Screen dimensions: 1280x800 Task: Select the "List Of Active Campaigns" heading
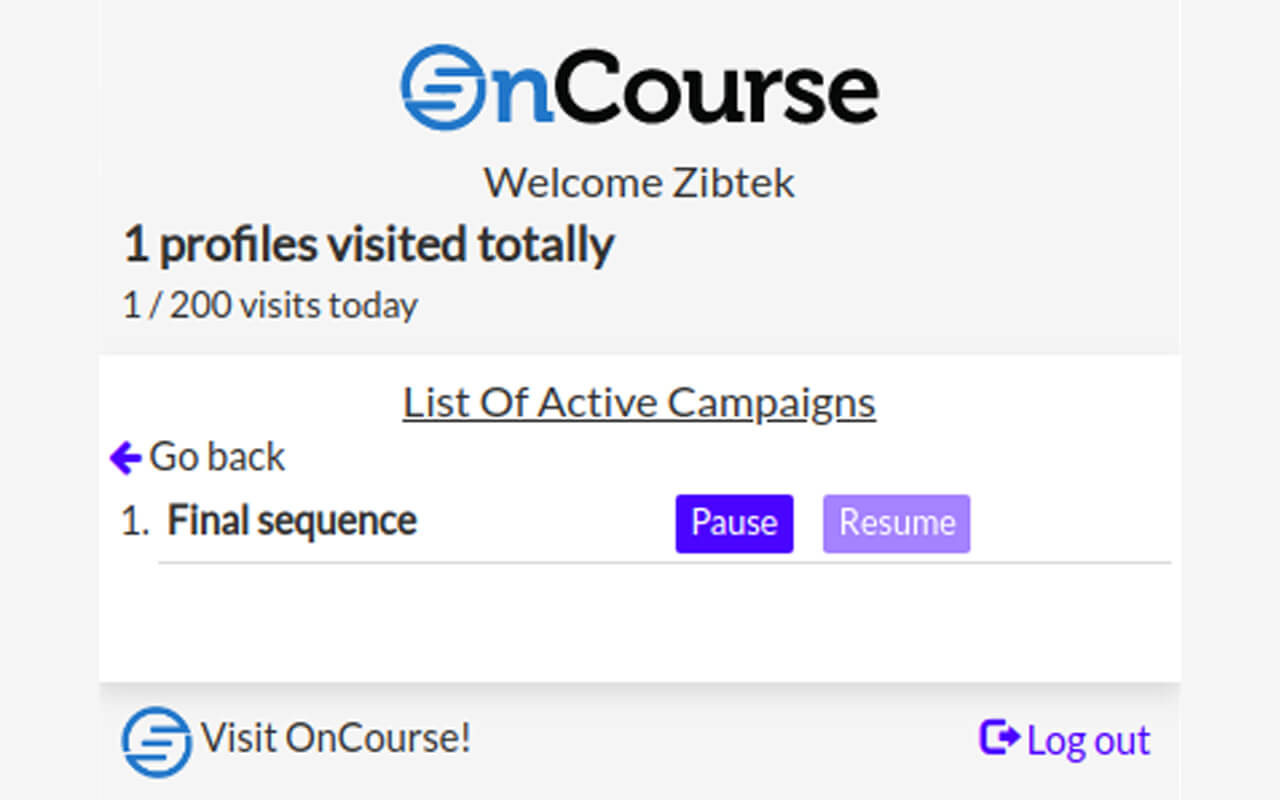tap(639, 403)
